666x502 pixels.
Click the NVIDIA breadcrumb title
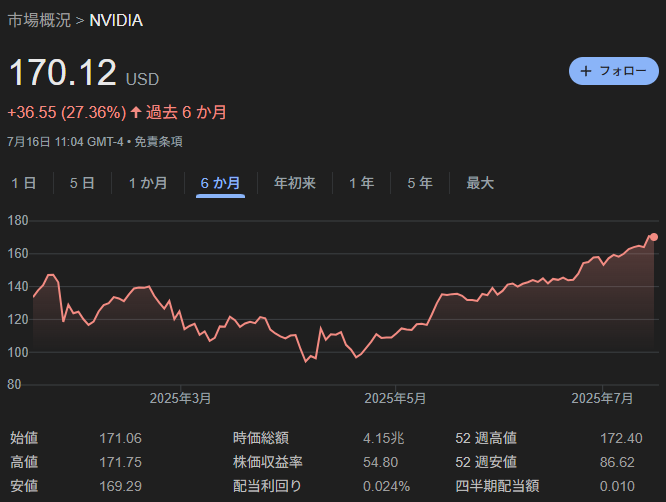point(116,20)
